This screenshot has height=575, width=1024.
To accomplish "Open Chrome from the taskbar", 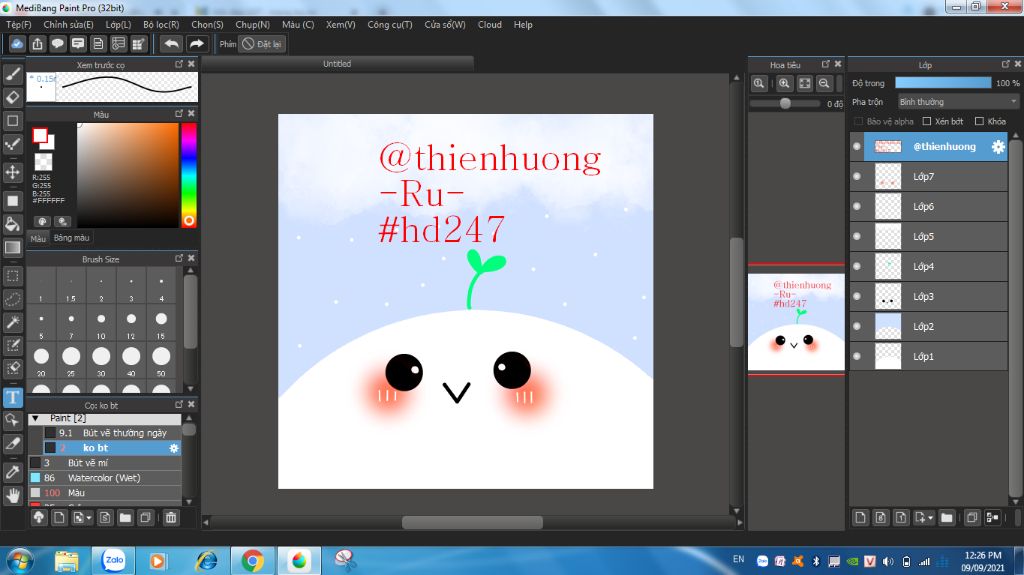I will (252, 561).
